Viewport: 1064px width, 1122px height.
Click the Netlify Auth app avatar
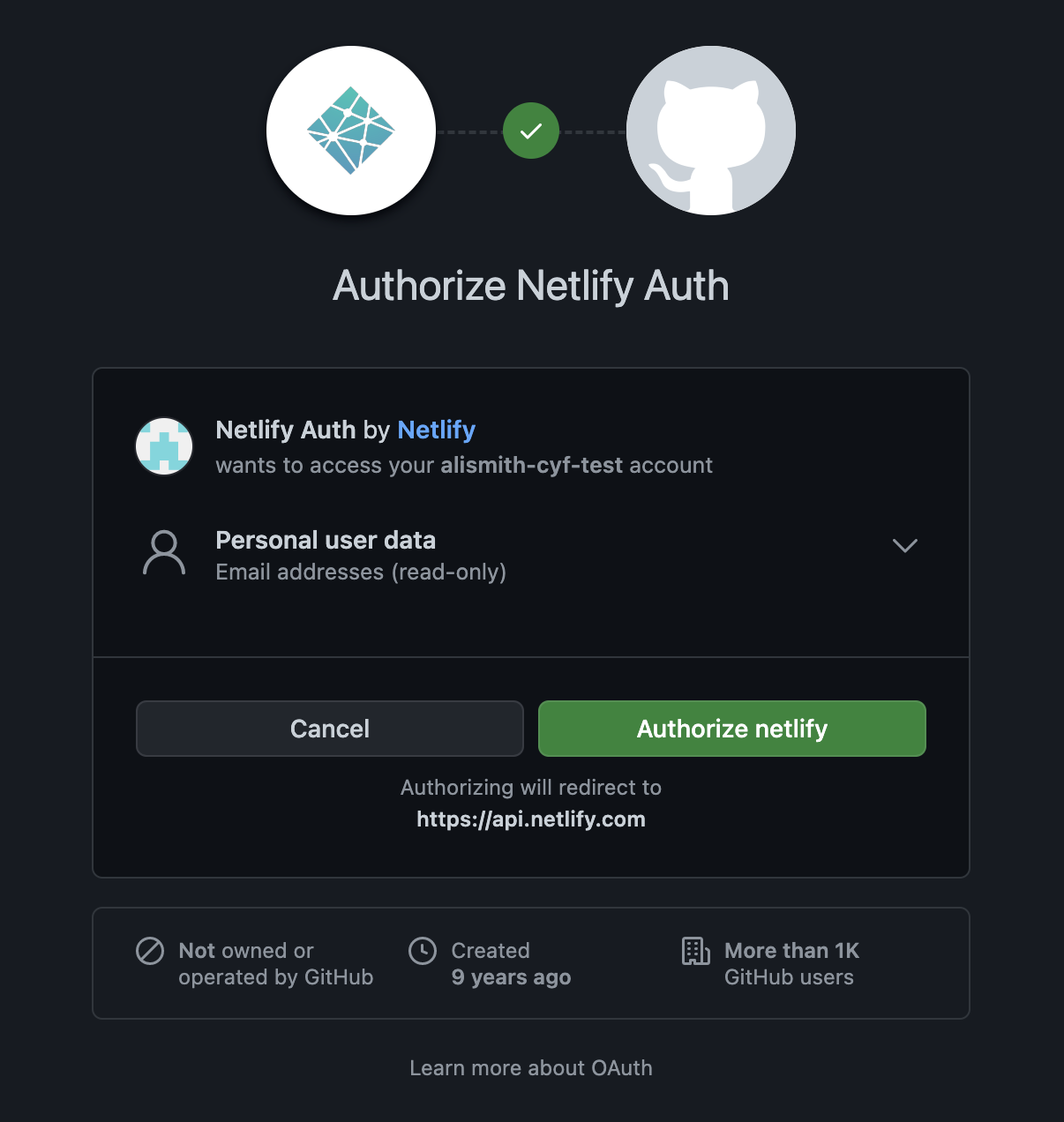(163, 446)
